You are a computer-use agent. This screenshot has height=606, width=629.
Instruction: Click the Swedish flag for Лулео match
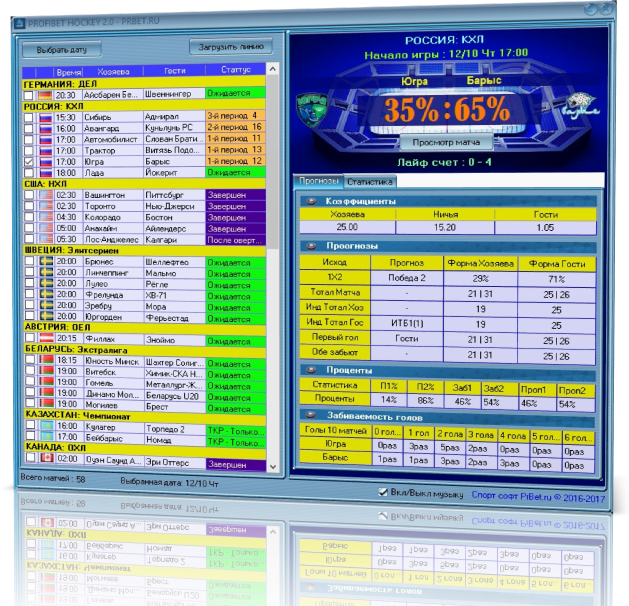[46, 283]
